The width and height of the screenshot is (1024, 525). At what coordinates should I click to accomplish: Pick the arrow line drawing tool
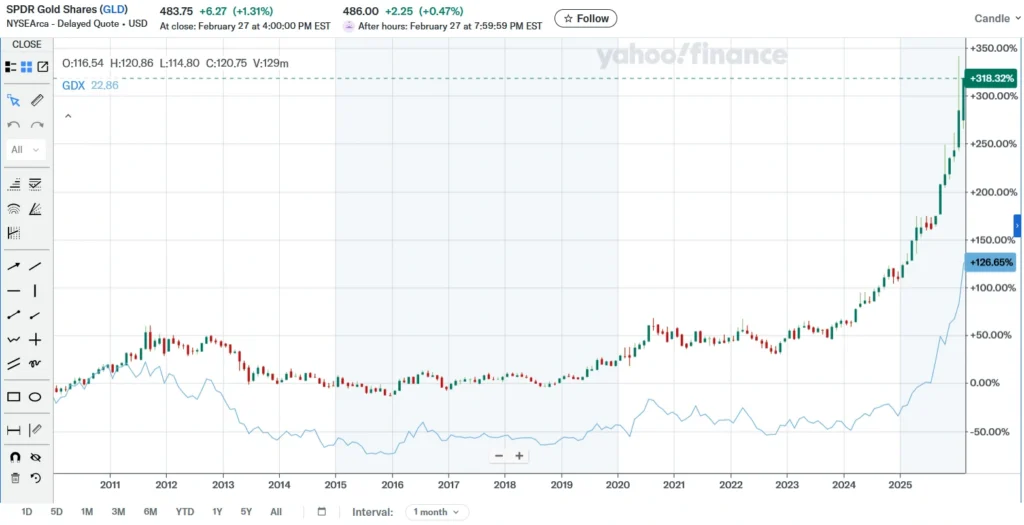(14, 266)
